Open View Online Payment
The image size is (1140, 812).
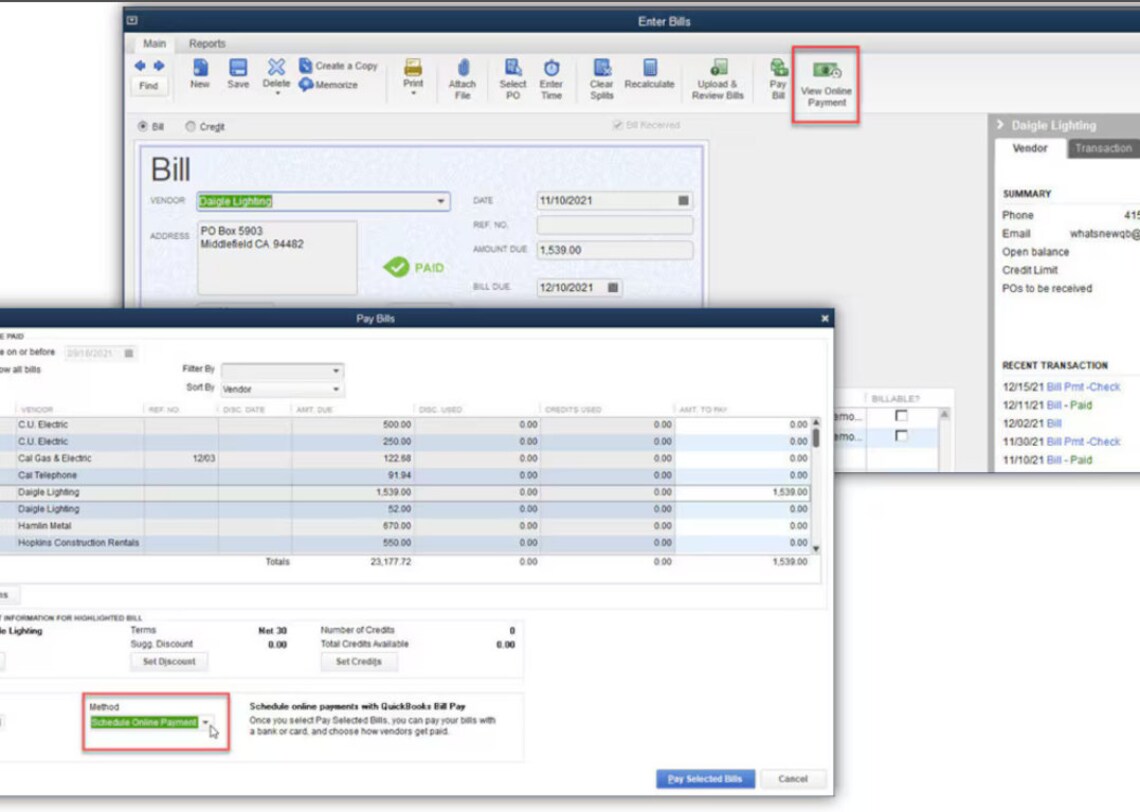(826, 85)
